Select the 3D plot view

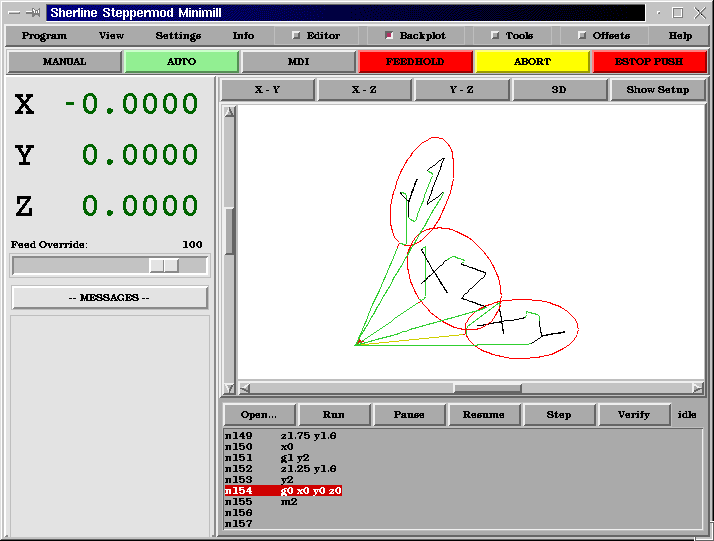560,90
